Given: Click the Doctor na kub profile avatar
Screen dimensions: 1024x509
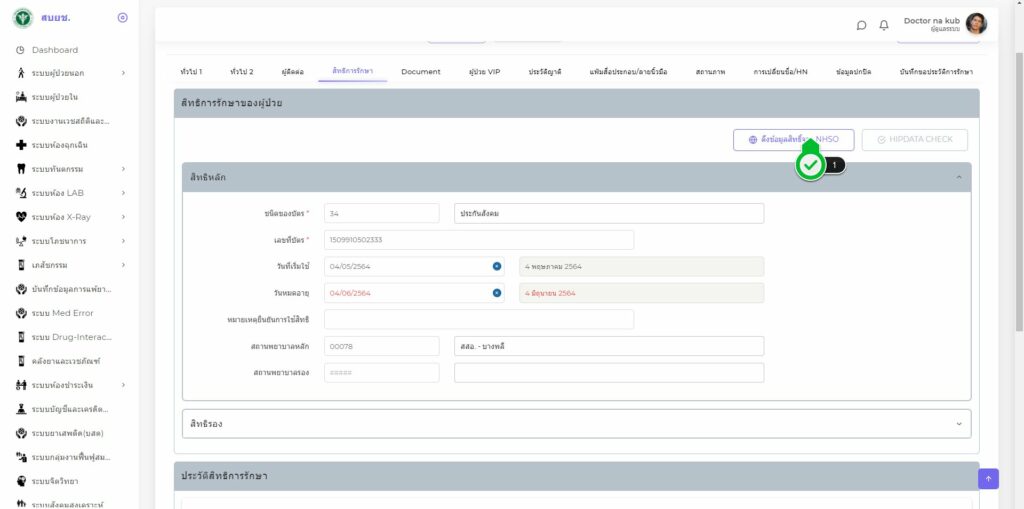Looking at the screenshot, I should coord(976,24).
